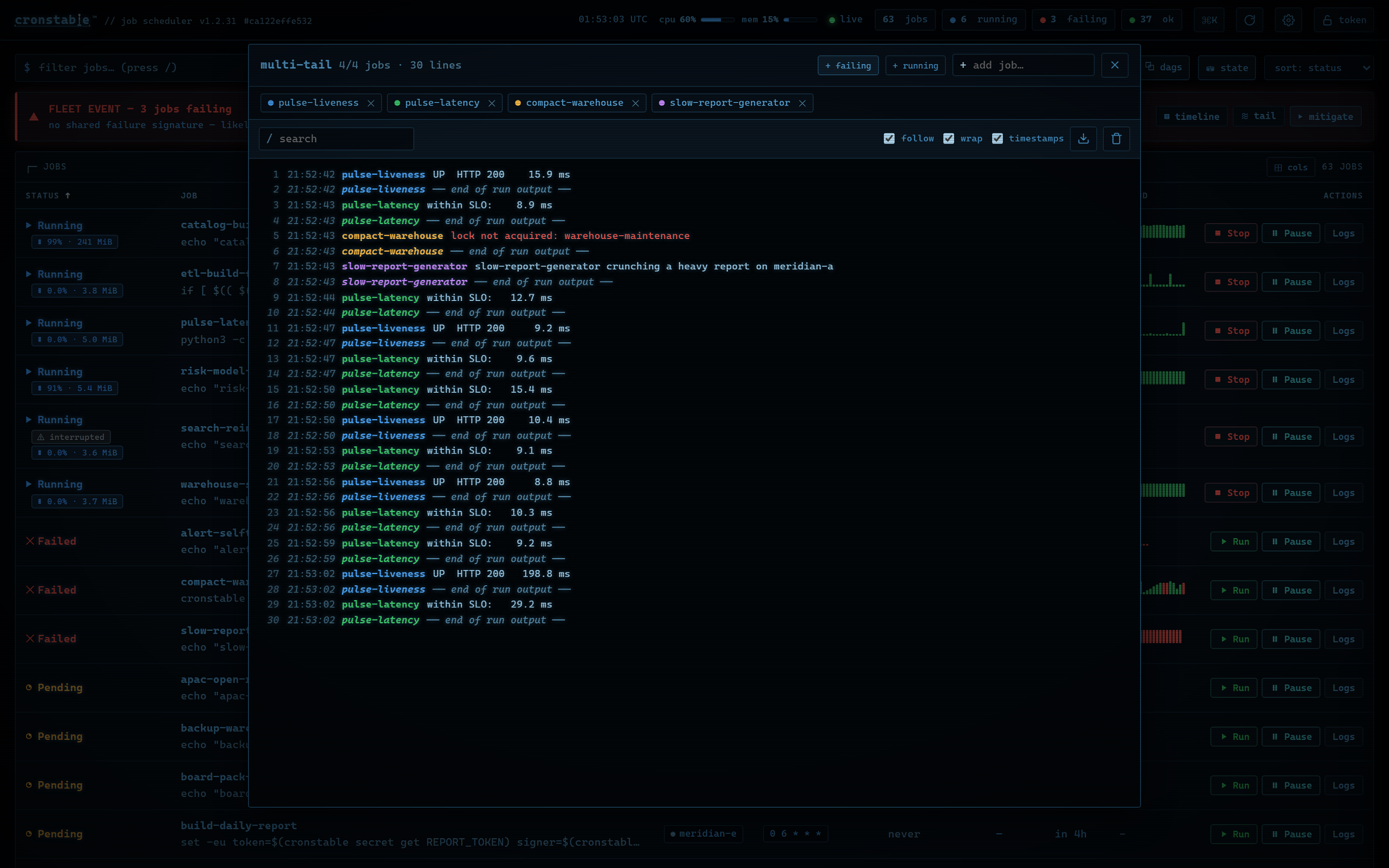Add running jobs to multi-tail
1389x868 pixels.
click(x=915, y=65)
